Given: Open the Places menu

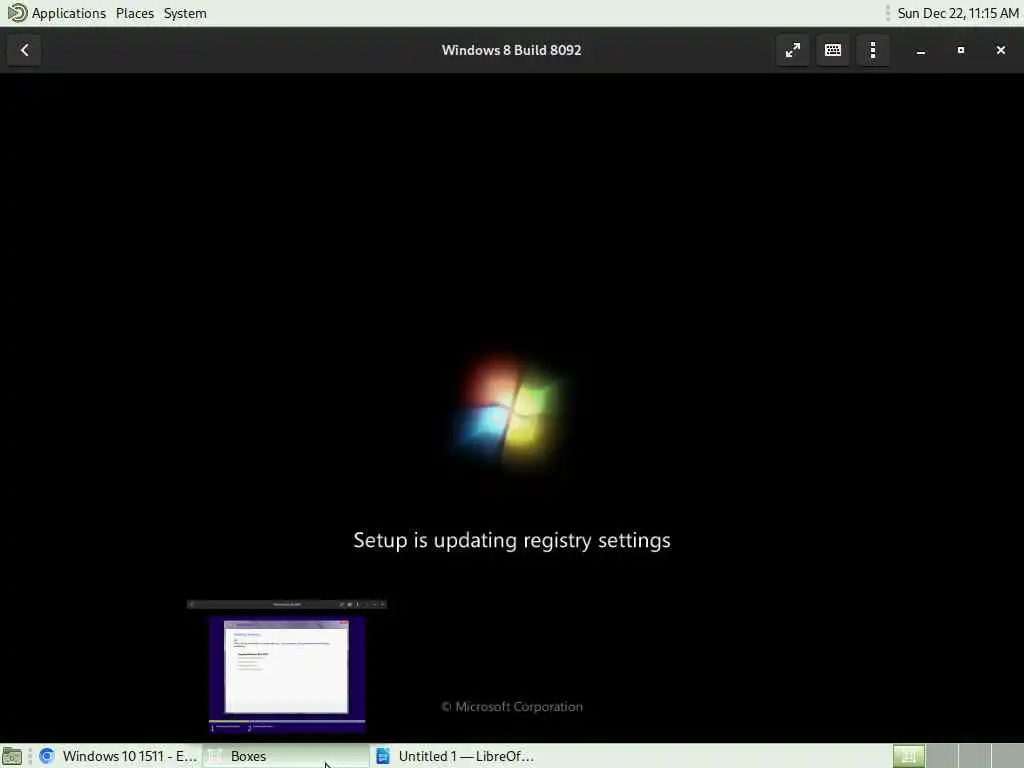Looking at the screenshot, I should coord(135,13).
